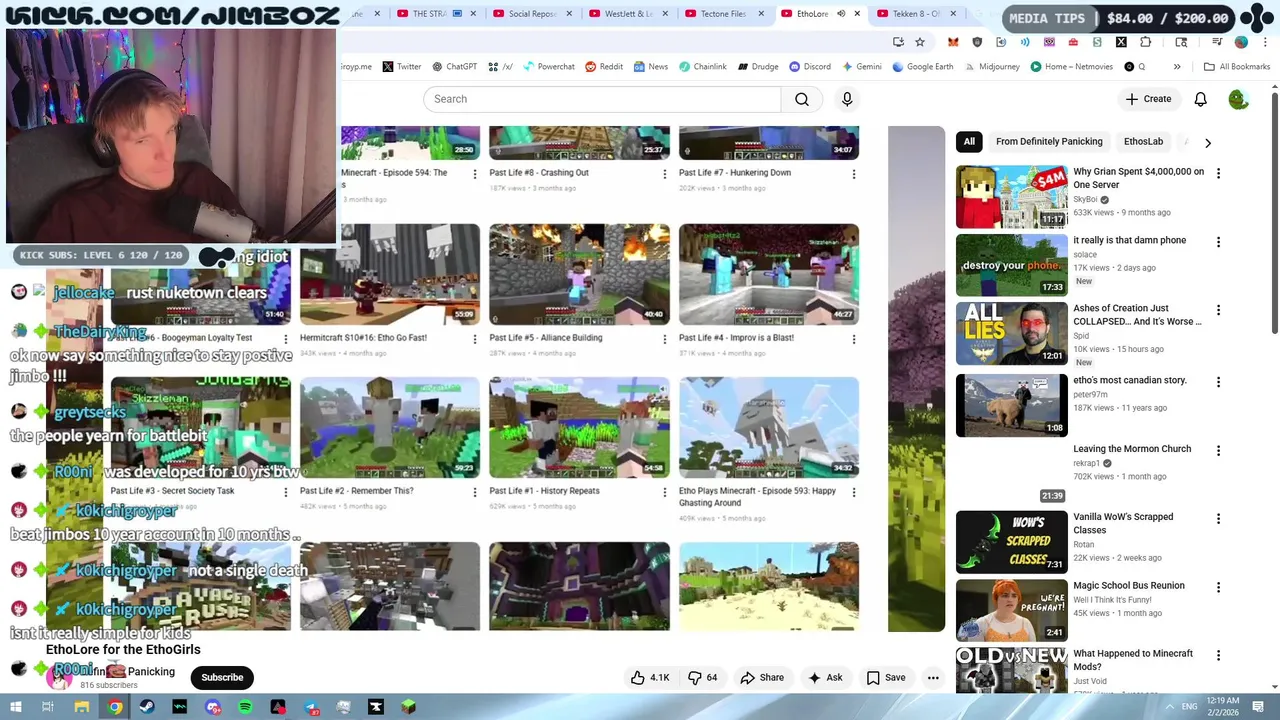Open the ENG language indicator in tray
This screenshot has height=720, width=1280.
(x=1189, y=708)
